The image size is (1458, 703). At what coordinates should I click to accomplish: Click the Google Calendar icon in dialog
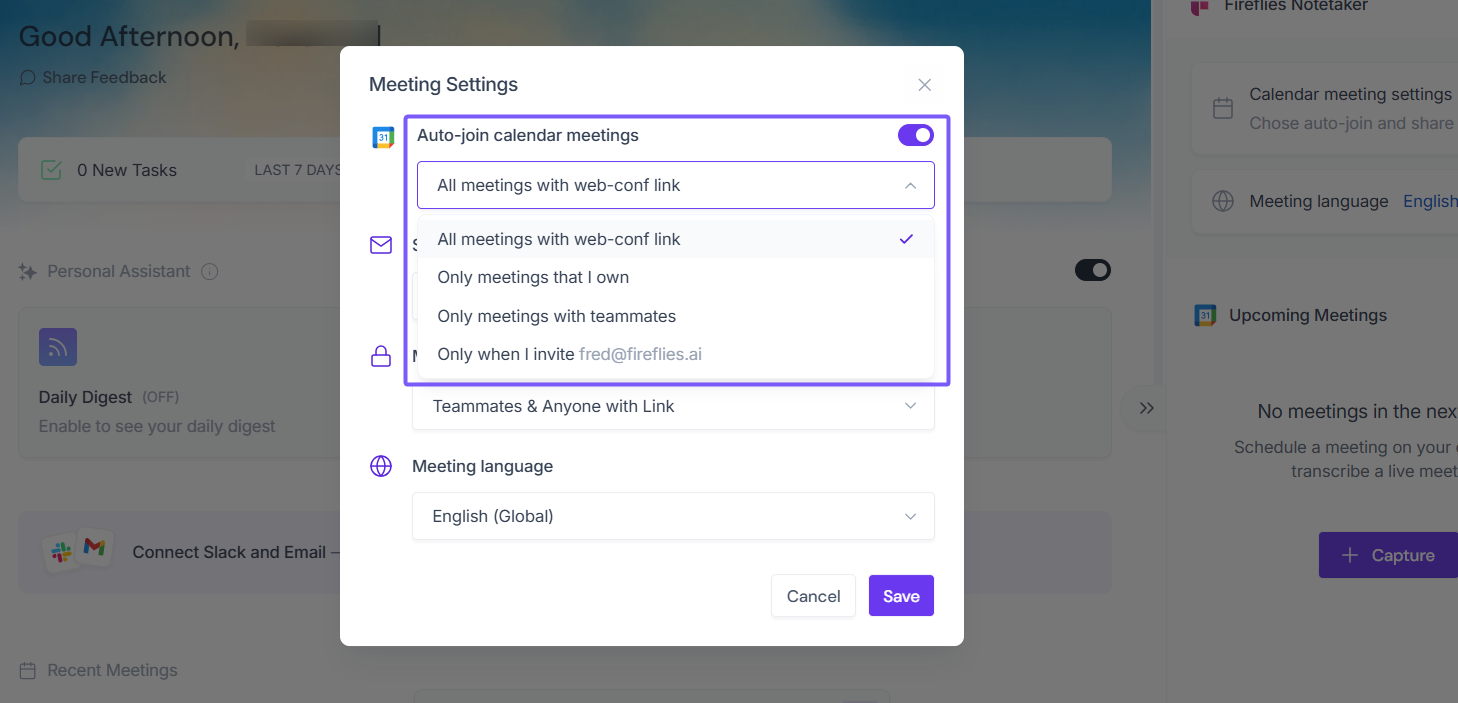click(x=383, y=138)
